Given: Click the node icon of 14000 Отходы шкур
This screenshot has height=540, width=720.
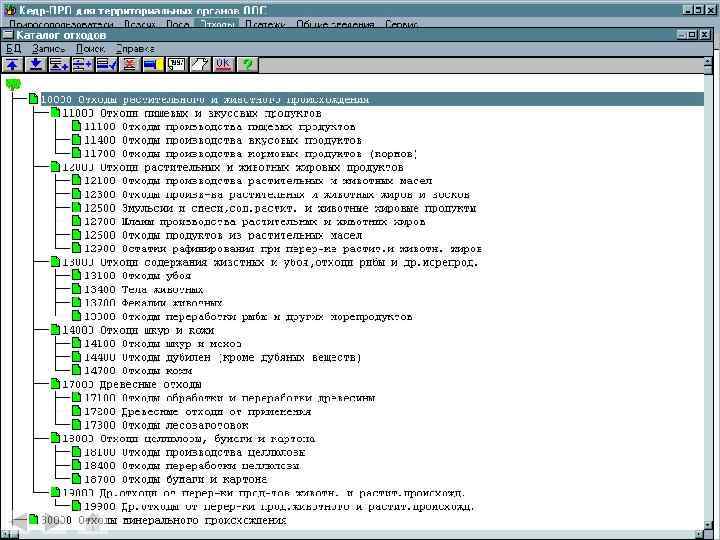Looking at the screenshot, I should pos(55,330).
